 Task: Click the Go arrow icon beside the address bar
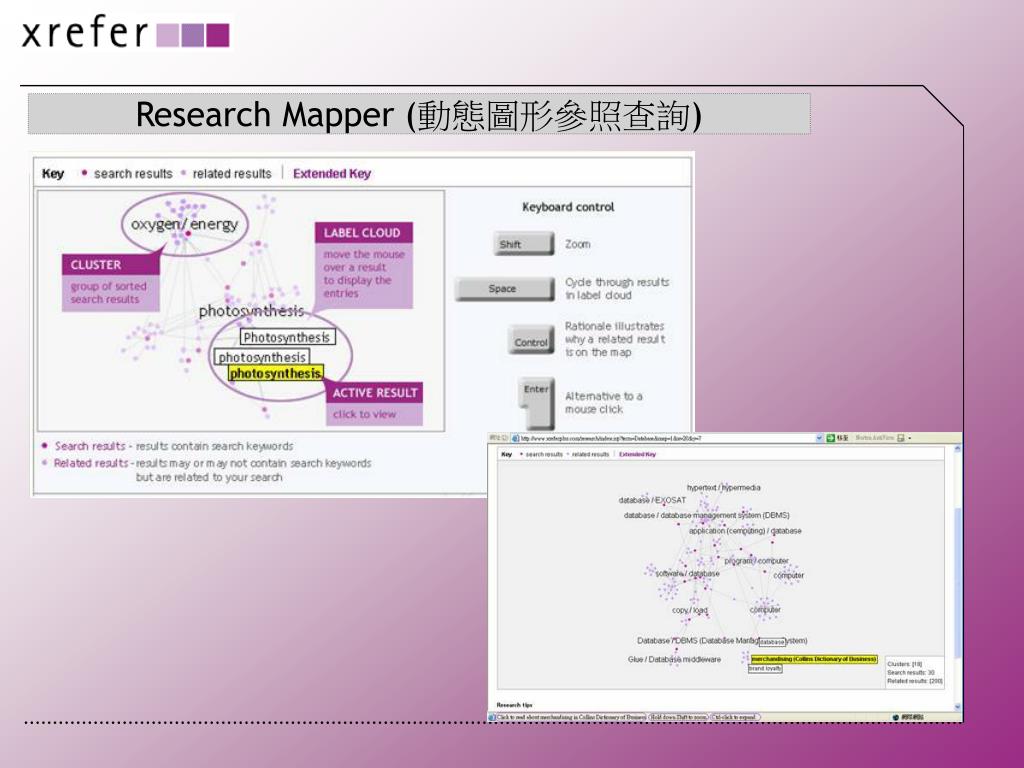point(831,438)
